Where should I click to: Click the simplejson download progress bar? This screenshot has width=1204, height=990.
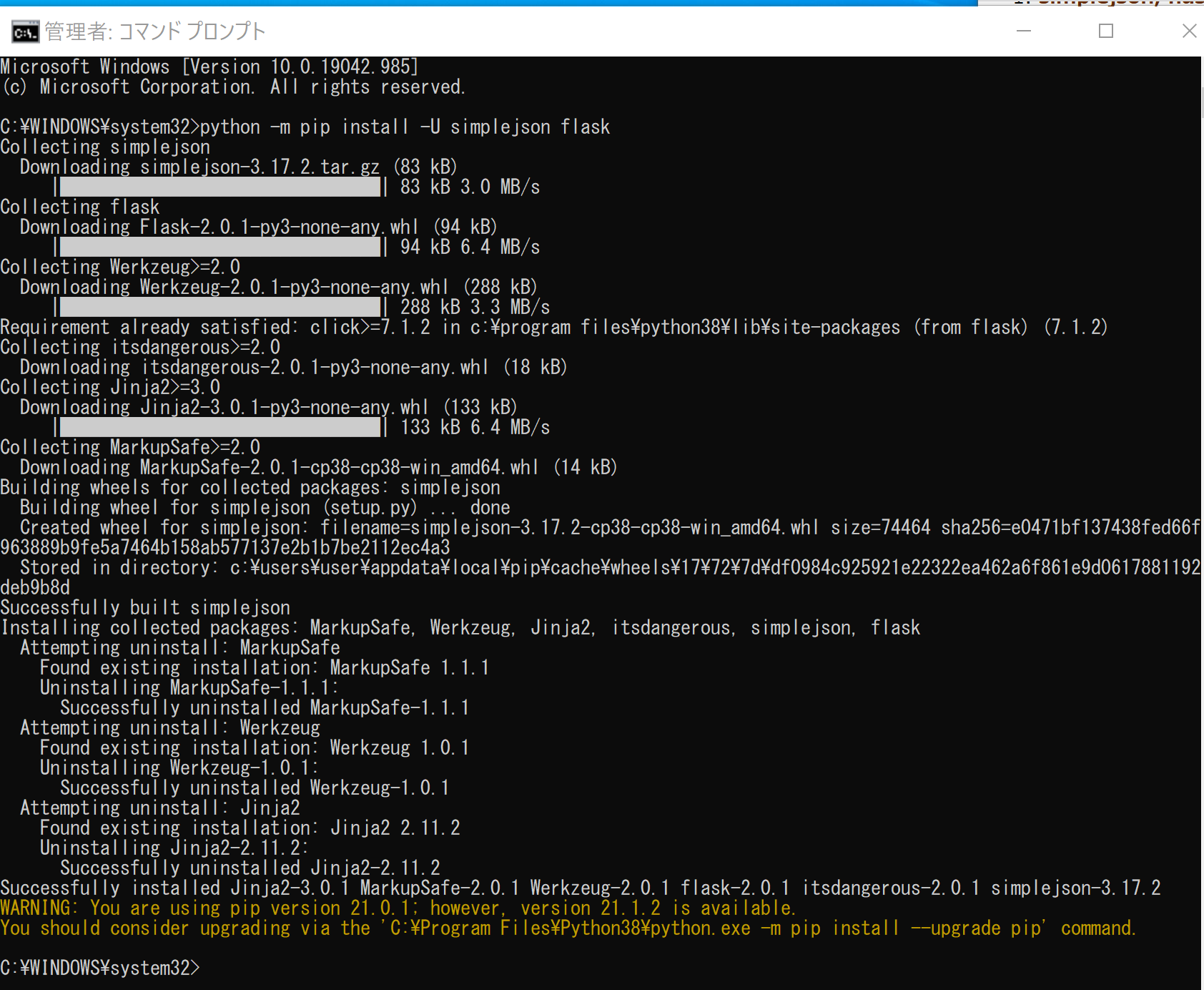pyautogui.click(x=220, y=187)
